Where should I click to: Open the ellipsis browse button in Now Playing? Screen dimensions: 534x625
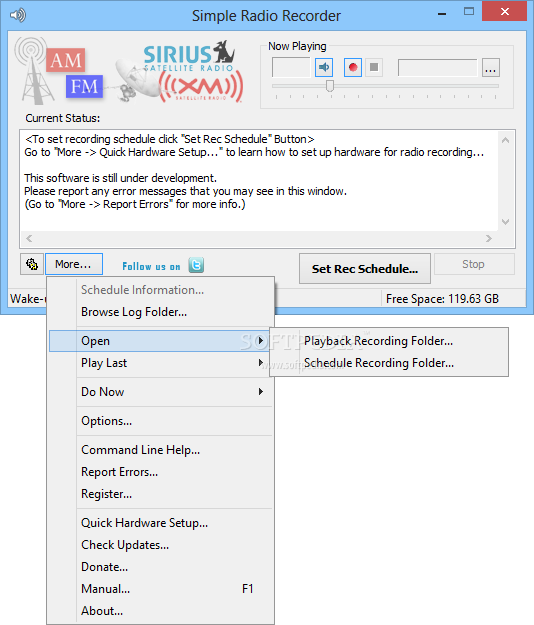[491, 67]
